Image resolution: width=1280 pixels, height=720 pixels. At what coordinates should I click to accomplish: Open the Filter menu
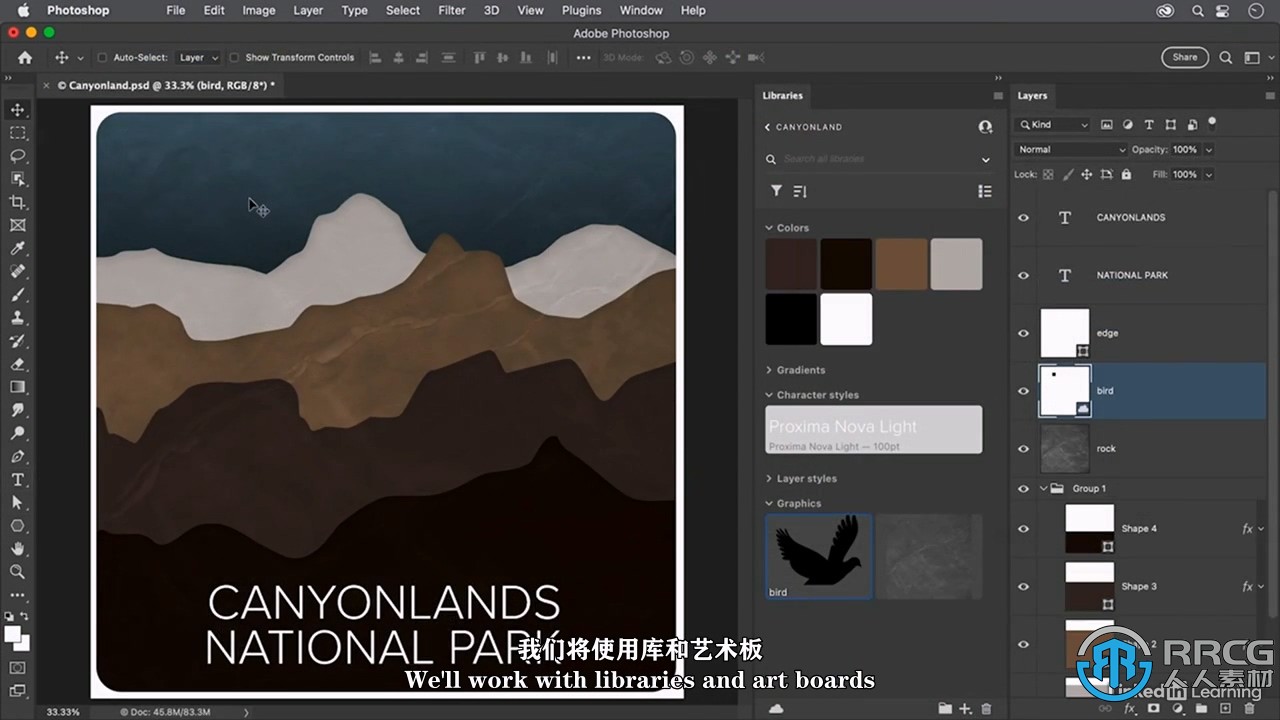click(x=452, y=10)
